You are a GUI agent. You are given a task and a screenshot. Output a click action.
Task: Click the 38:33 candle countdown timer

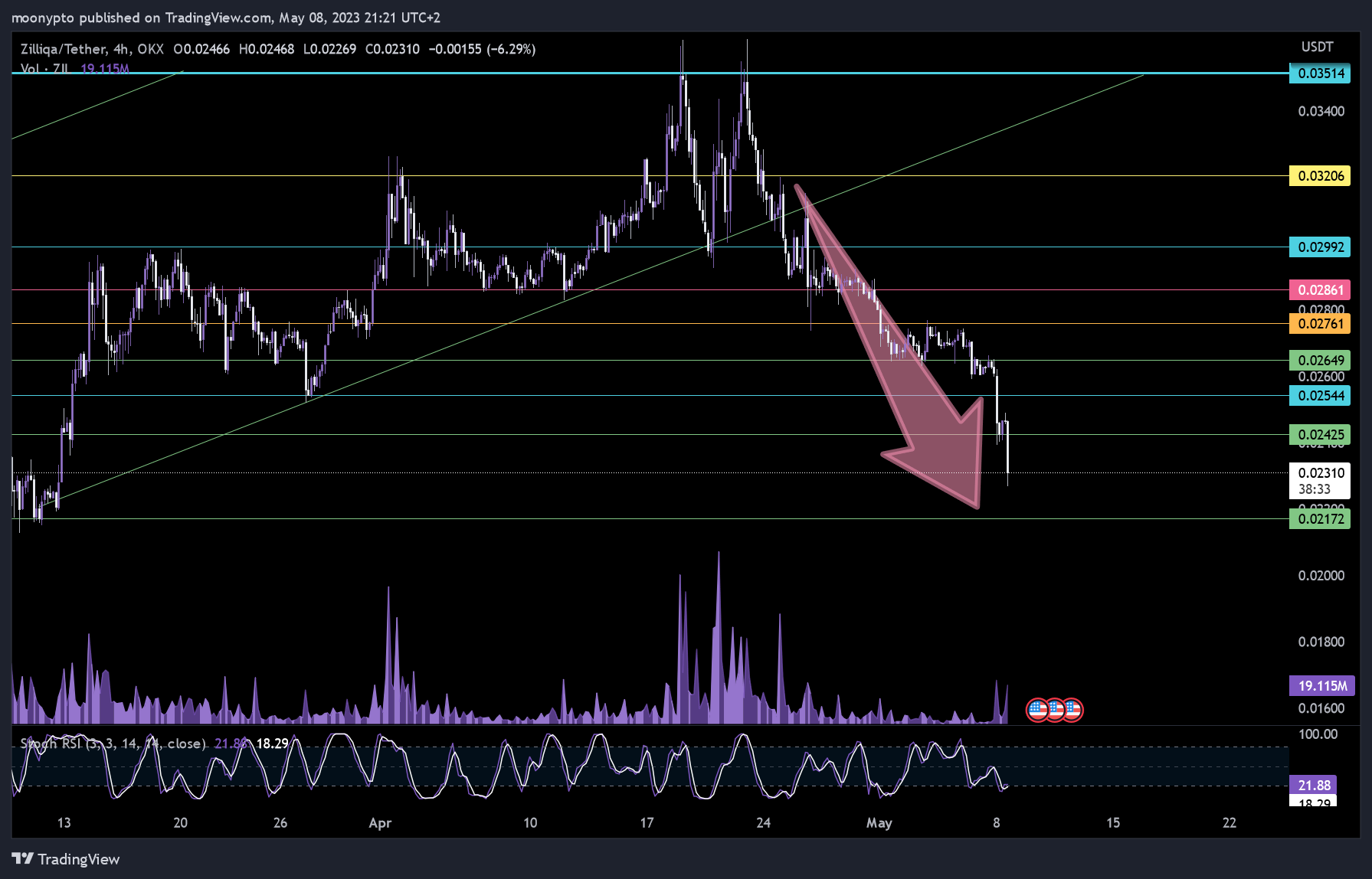[1315, 489]
